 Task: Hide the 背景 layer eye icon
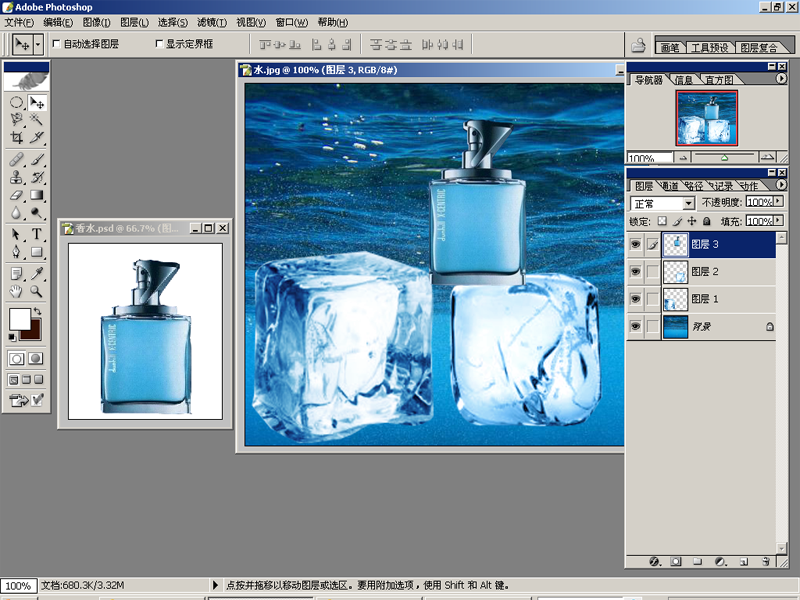[635, 326]
